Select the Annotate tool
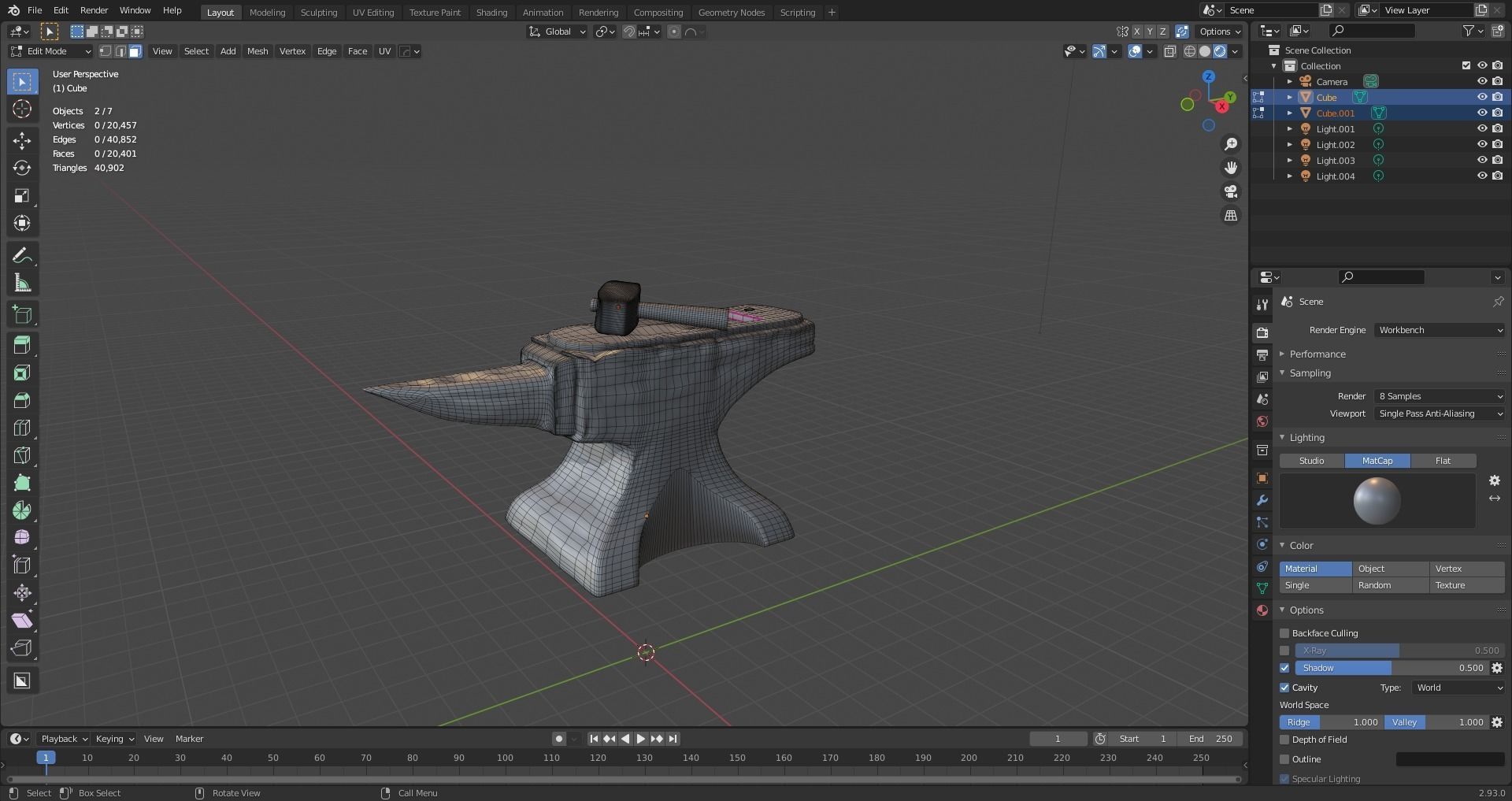Viewport: 1512px width, 801px height. (22, 255)
